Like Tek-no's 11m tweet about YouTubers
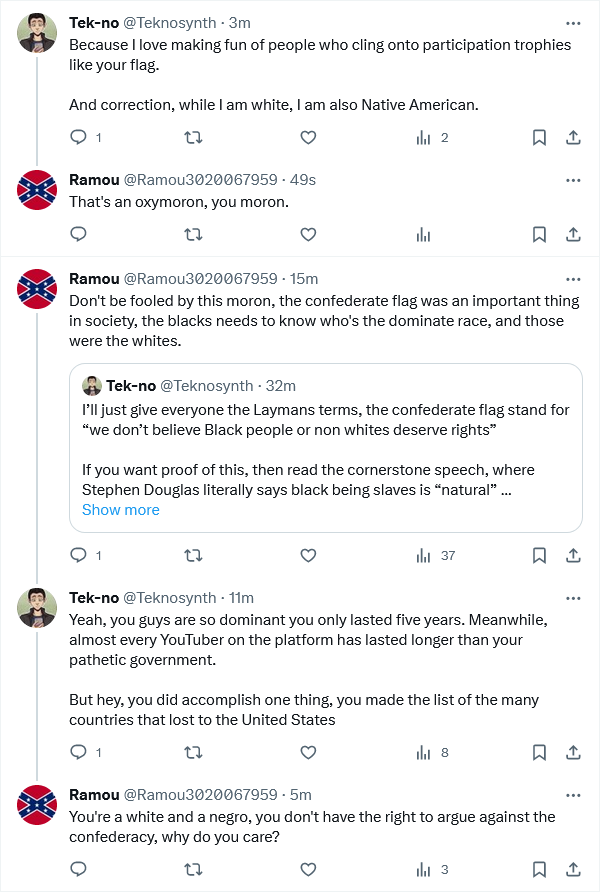Image resolution: width=600 pixels, height=892 pixels. pos(308,753)
